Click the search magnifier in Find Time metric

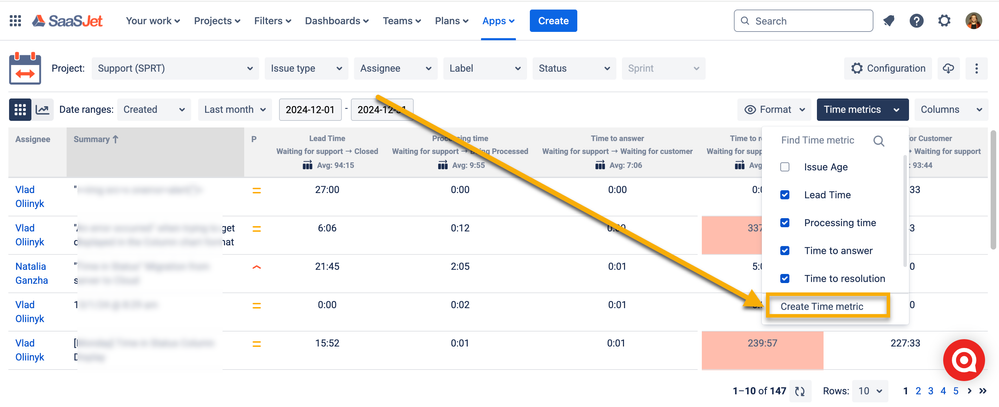point(879,141)
